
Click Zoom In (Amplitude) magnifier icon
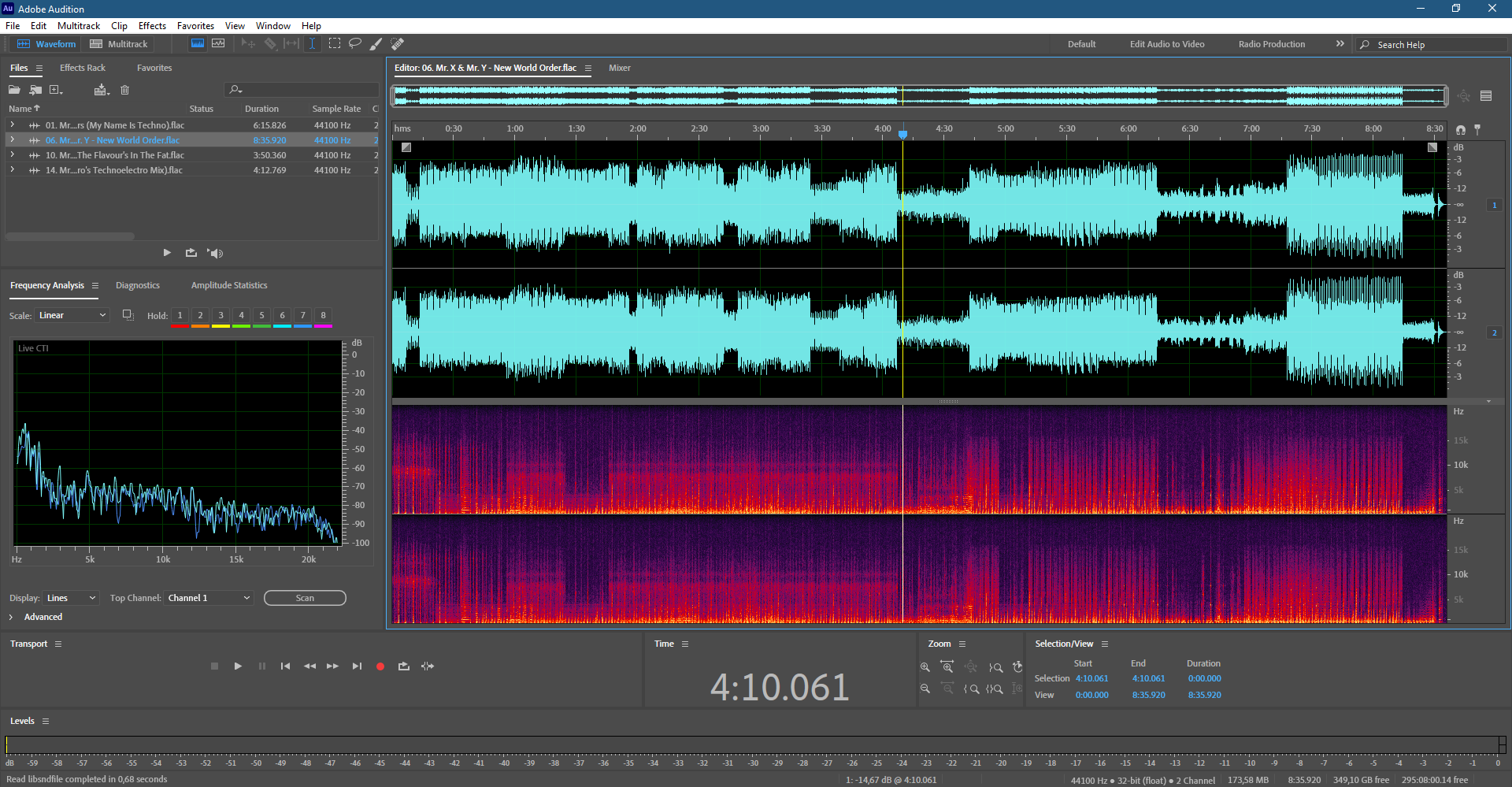(x=925, y=667)
